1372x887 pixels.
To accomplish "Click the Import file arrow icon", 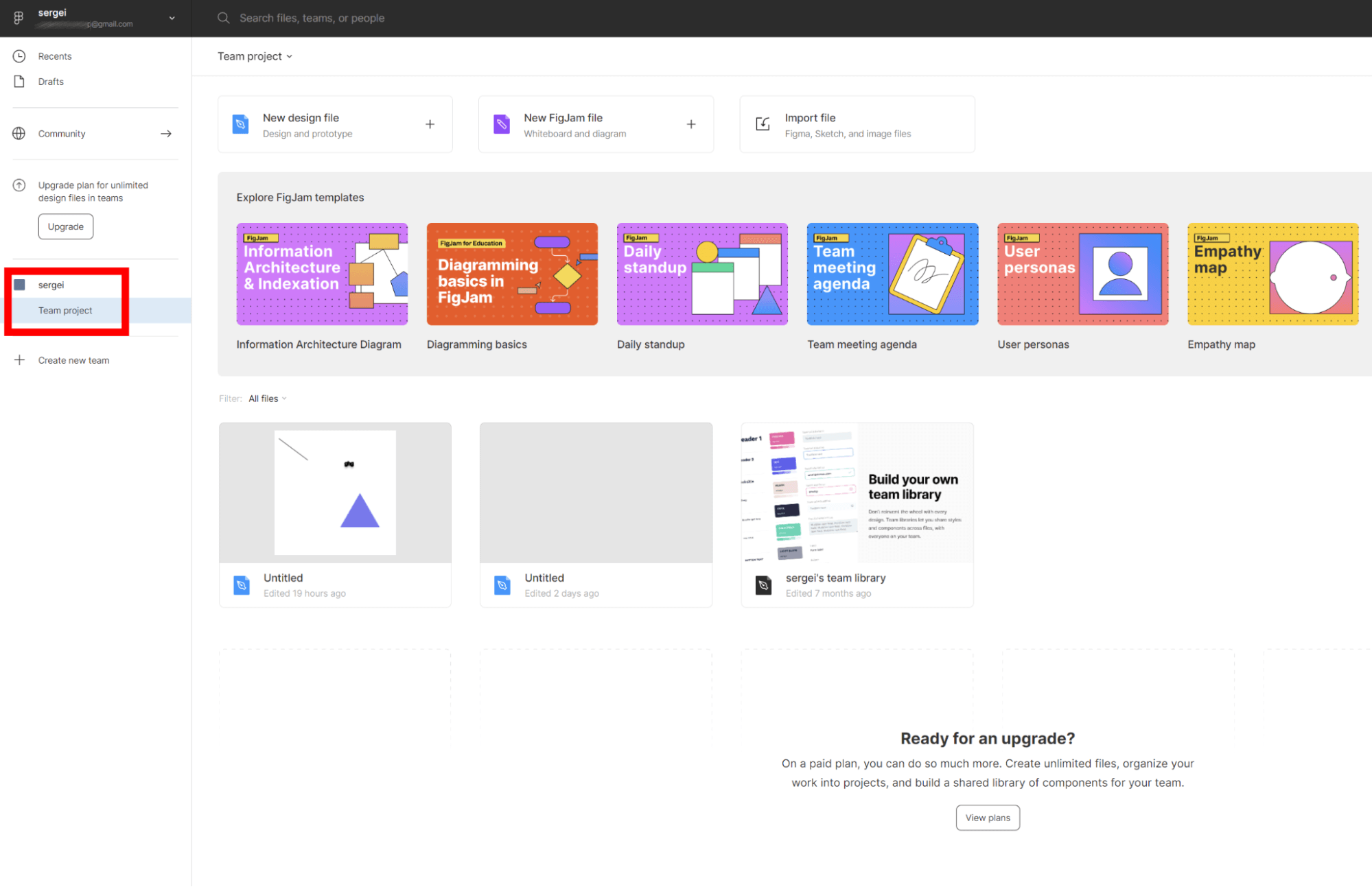I will click(763, 124).
